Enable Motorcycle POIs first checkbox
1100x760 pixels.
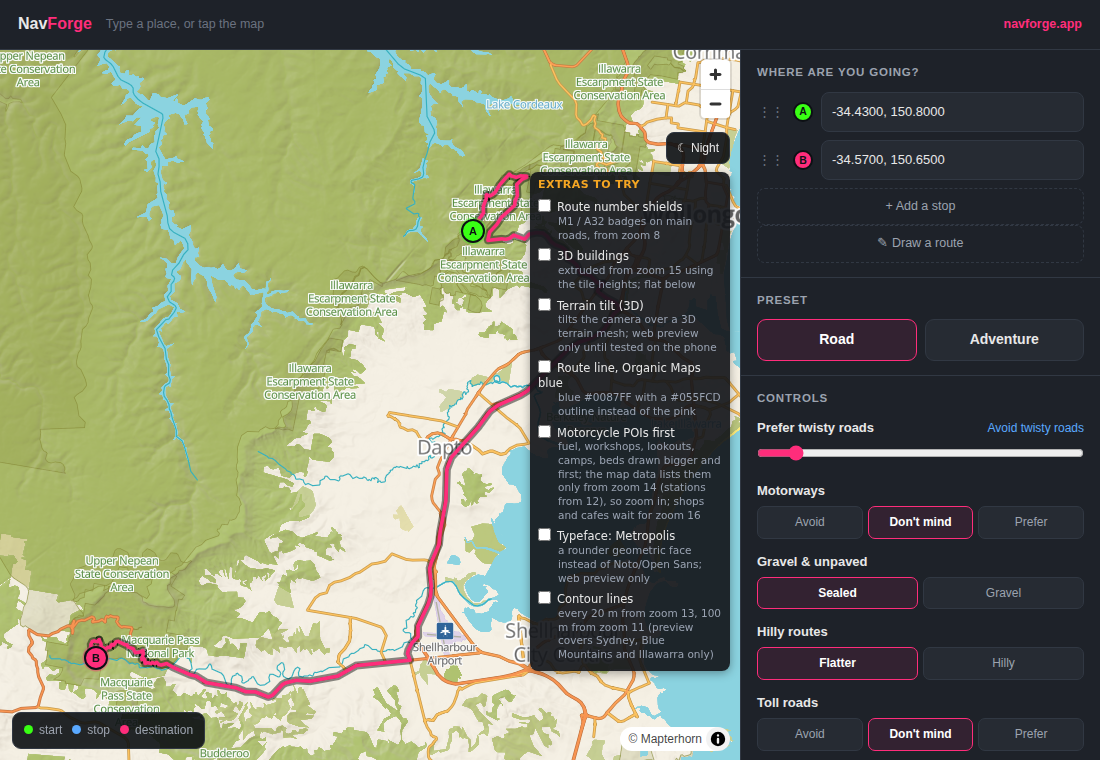pyautogui.click(x=544, y=432)
